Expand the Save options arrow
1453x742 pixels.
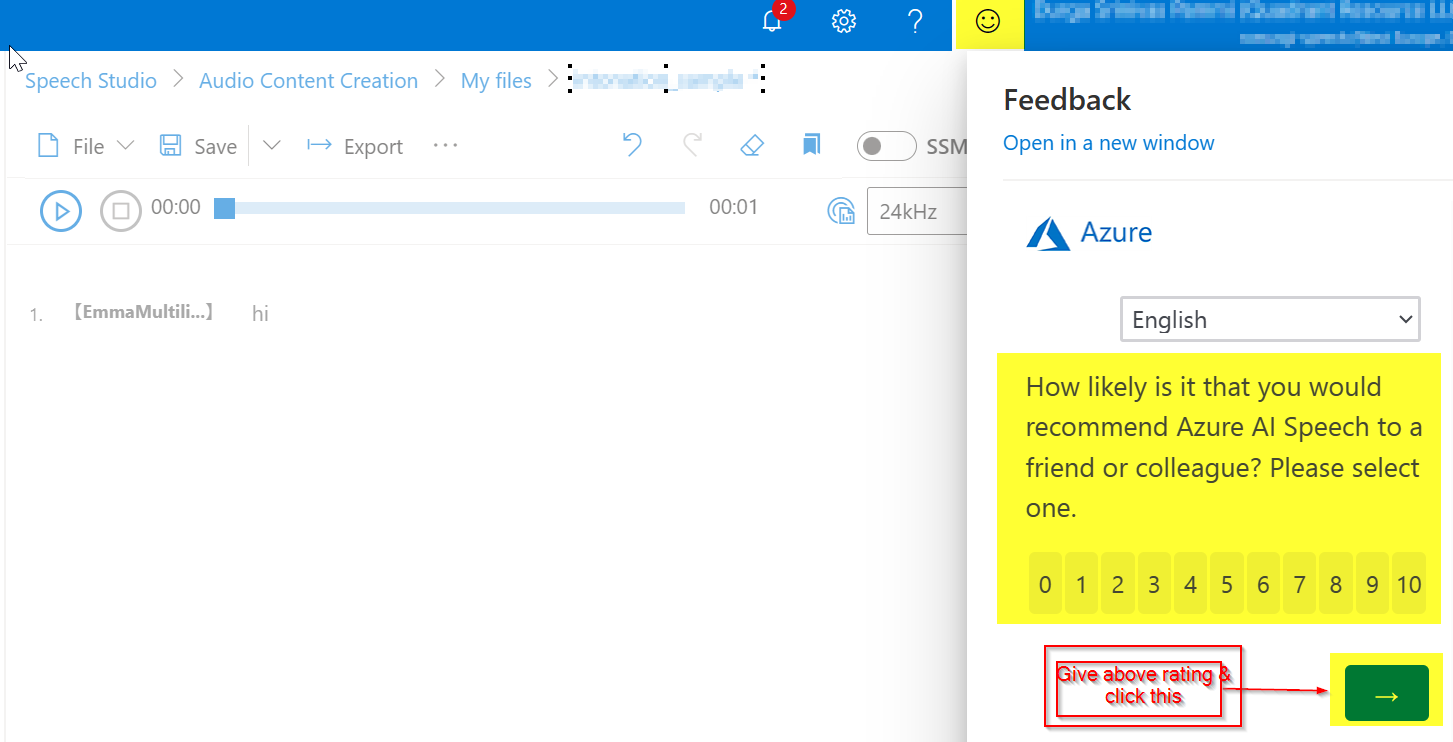[x=271, y=146]
